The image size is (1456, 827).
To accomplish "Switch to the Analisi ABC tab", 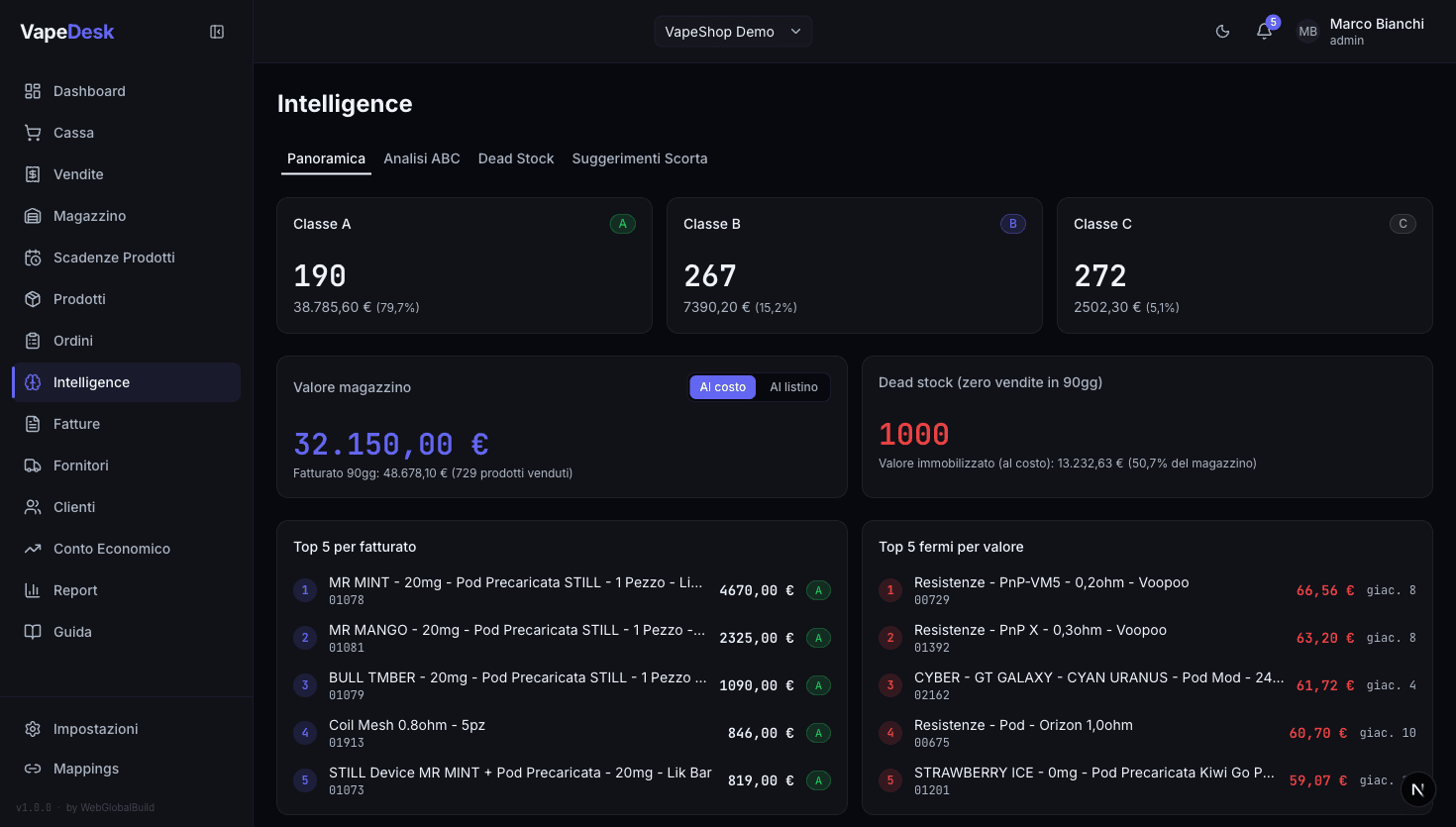I will 422,158.
